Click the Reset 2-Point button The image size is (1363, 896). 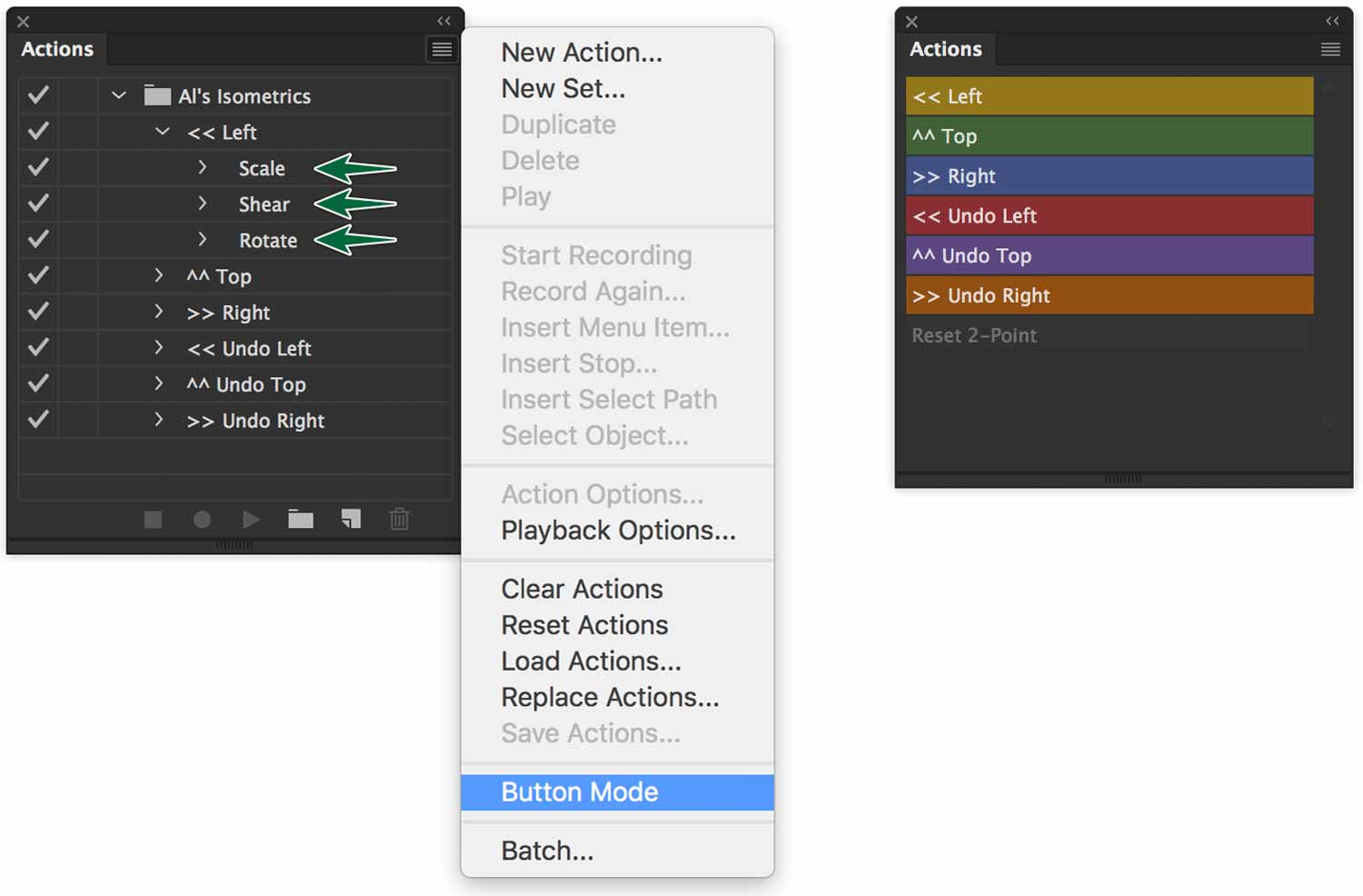point(1109,335)
